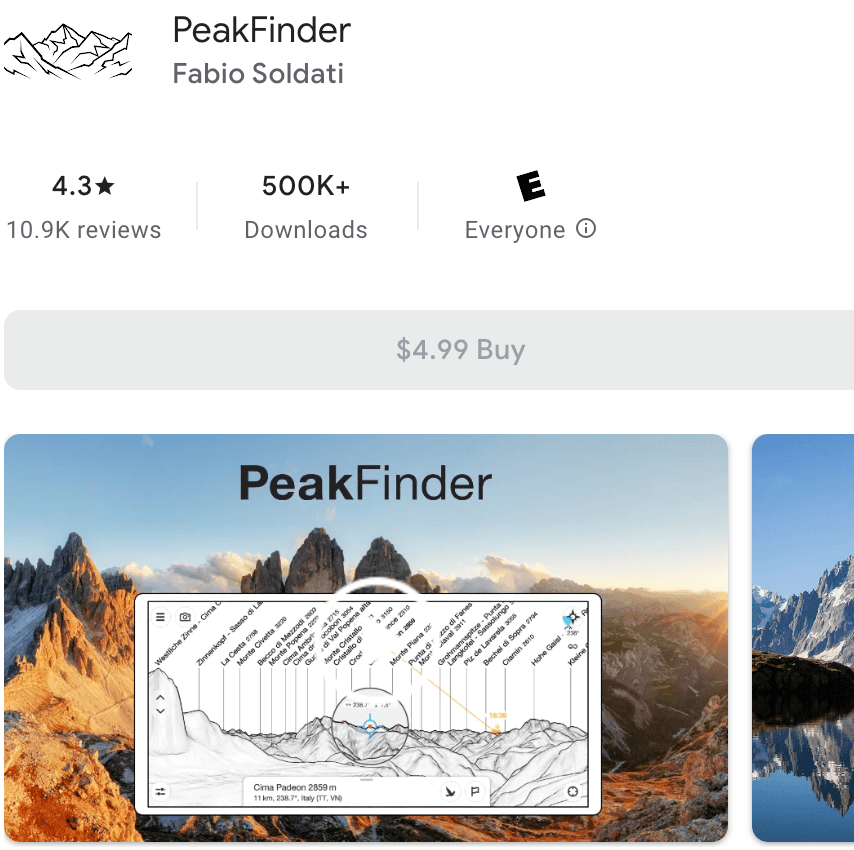Open the second screenshot with lake reflection
Viewport: 854px width, 850px height.
[x=803, y=638]
